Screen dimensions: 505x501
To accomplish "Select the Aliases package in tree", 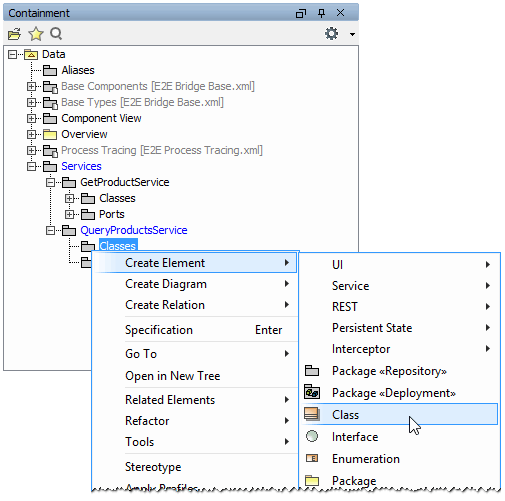I will point(78,70).
